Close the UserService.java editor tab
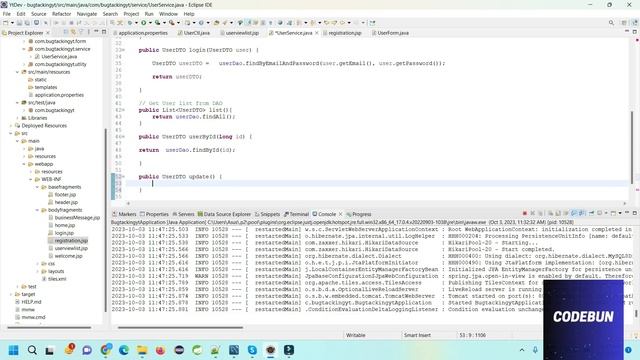The width and height of the screenshot is (640, 360). click(316, 33)
